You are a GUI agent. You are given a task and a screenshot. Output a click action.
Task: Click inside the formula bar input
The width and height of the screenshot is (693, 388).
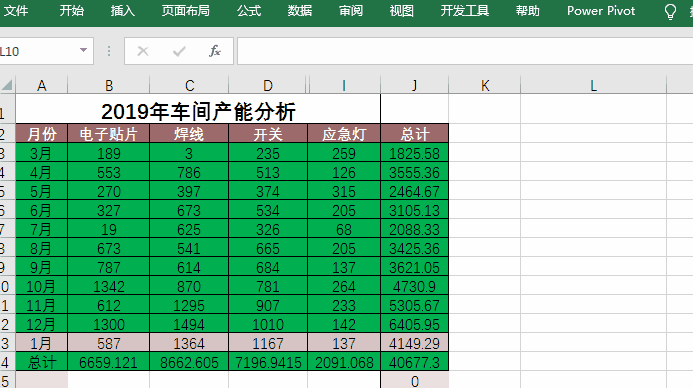(465, 51)
